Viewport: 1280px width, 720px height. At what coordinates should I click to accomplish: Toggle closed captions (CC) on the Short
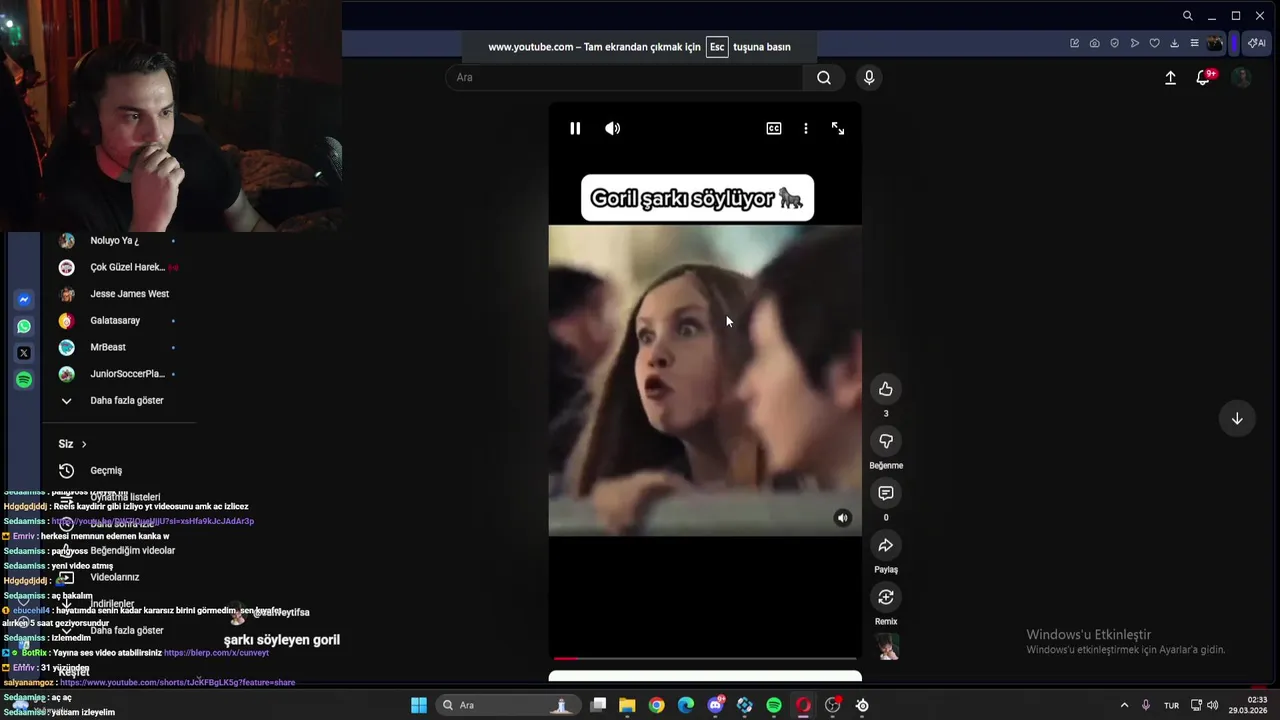774,128
